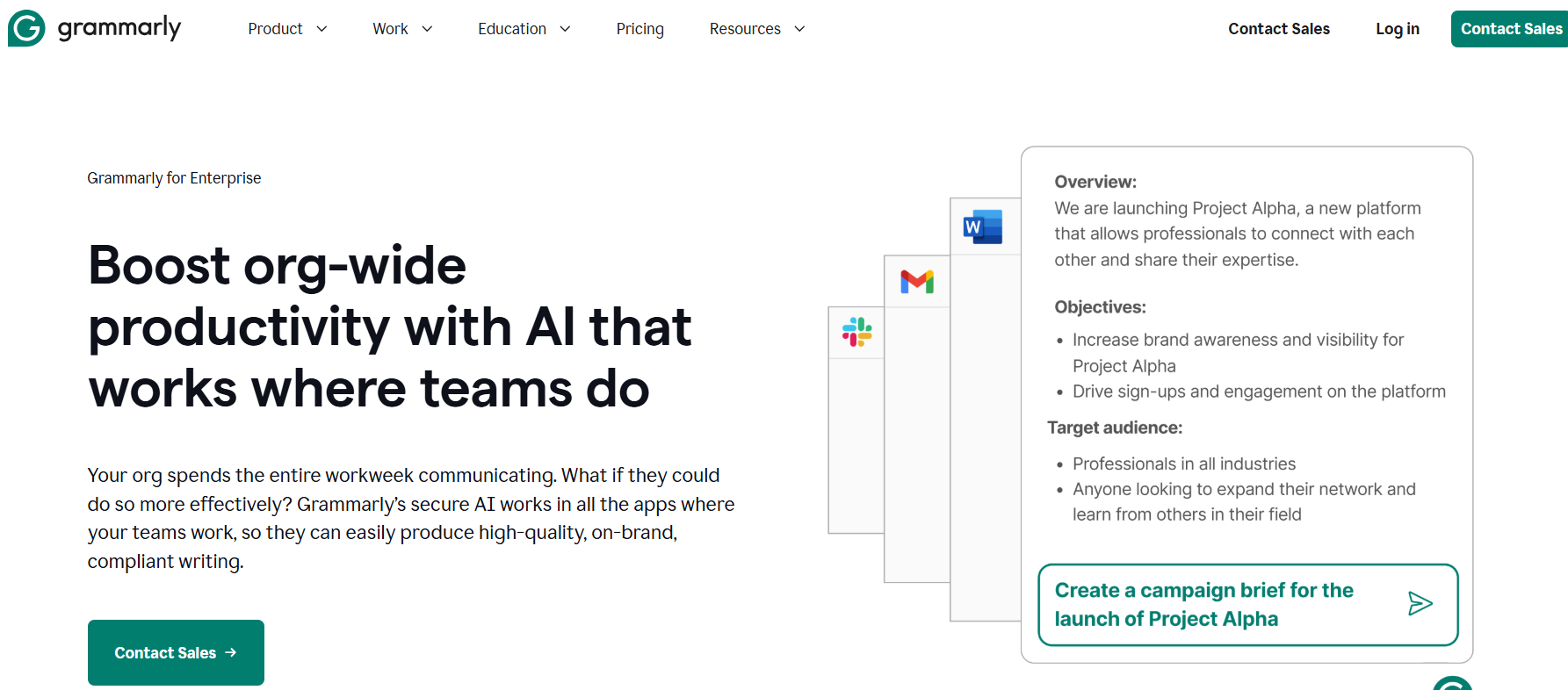This screenshot has height=690, width=1568.
Task: Click the Boost org-wide productivity headline
Action: (390, 327)
